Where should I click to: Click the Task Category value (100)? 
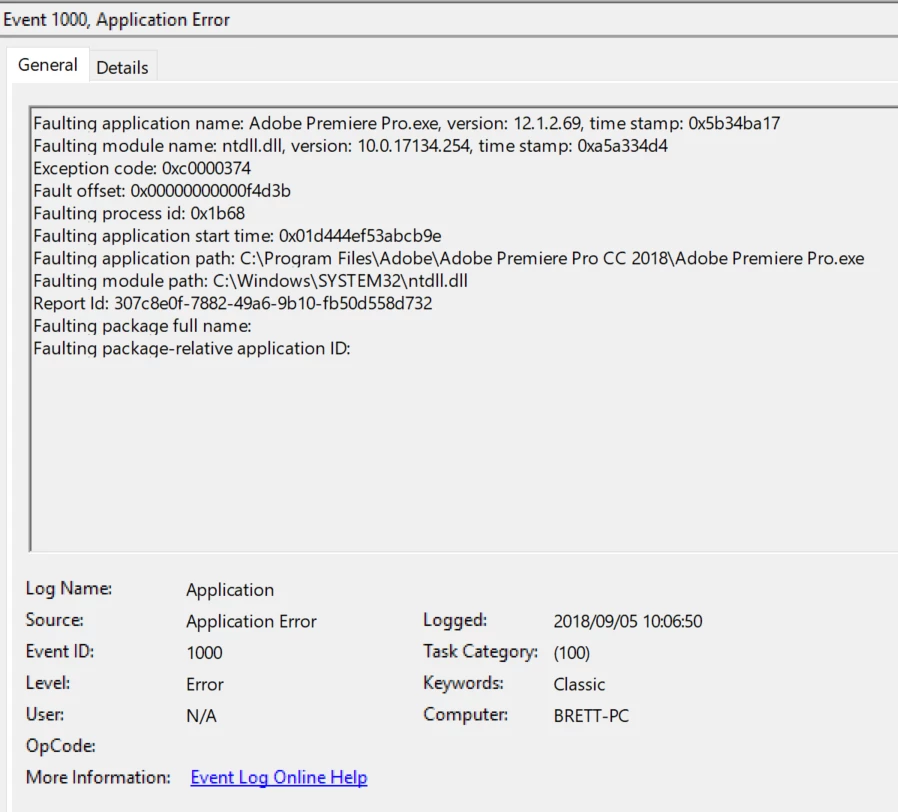click(572, 653)
